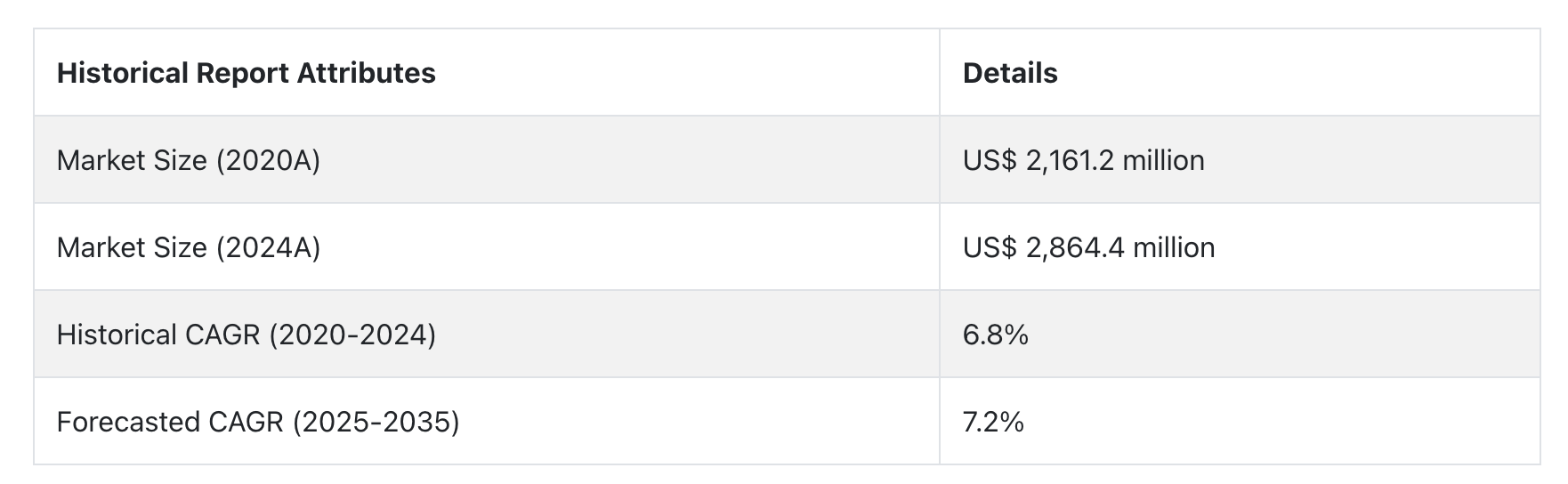The width and height of the screenshot is (1568, 484).
Task: Click the (2024A) year label text
Action: pyautogui.click(x=268, y=247)
